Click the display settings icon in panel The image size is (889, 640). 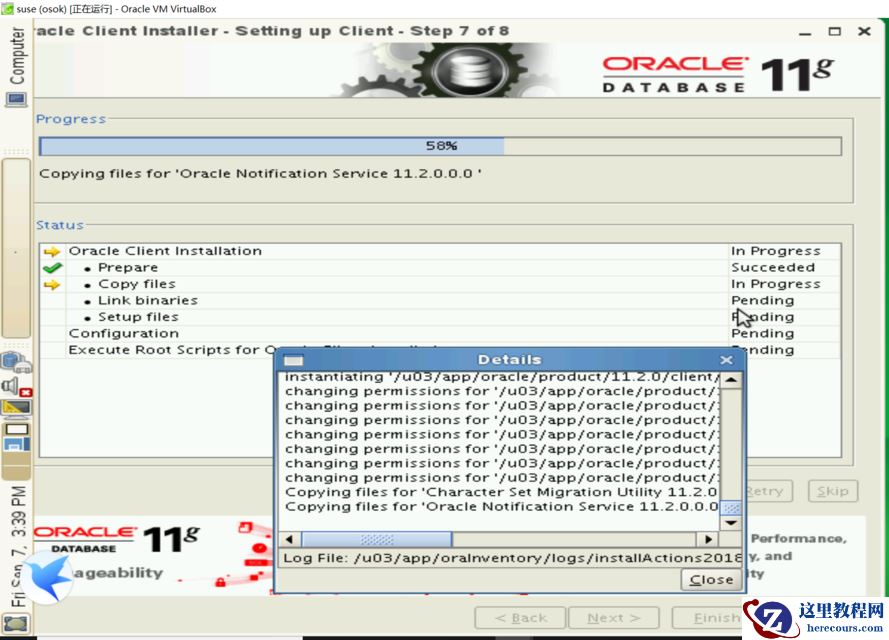16,408
